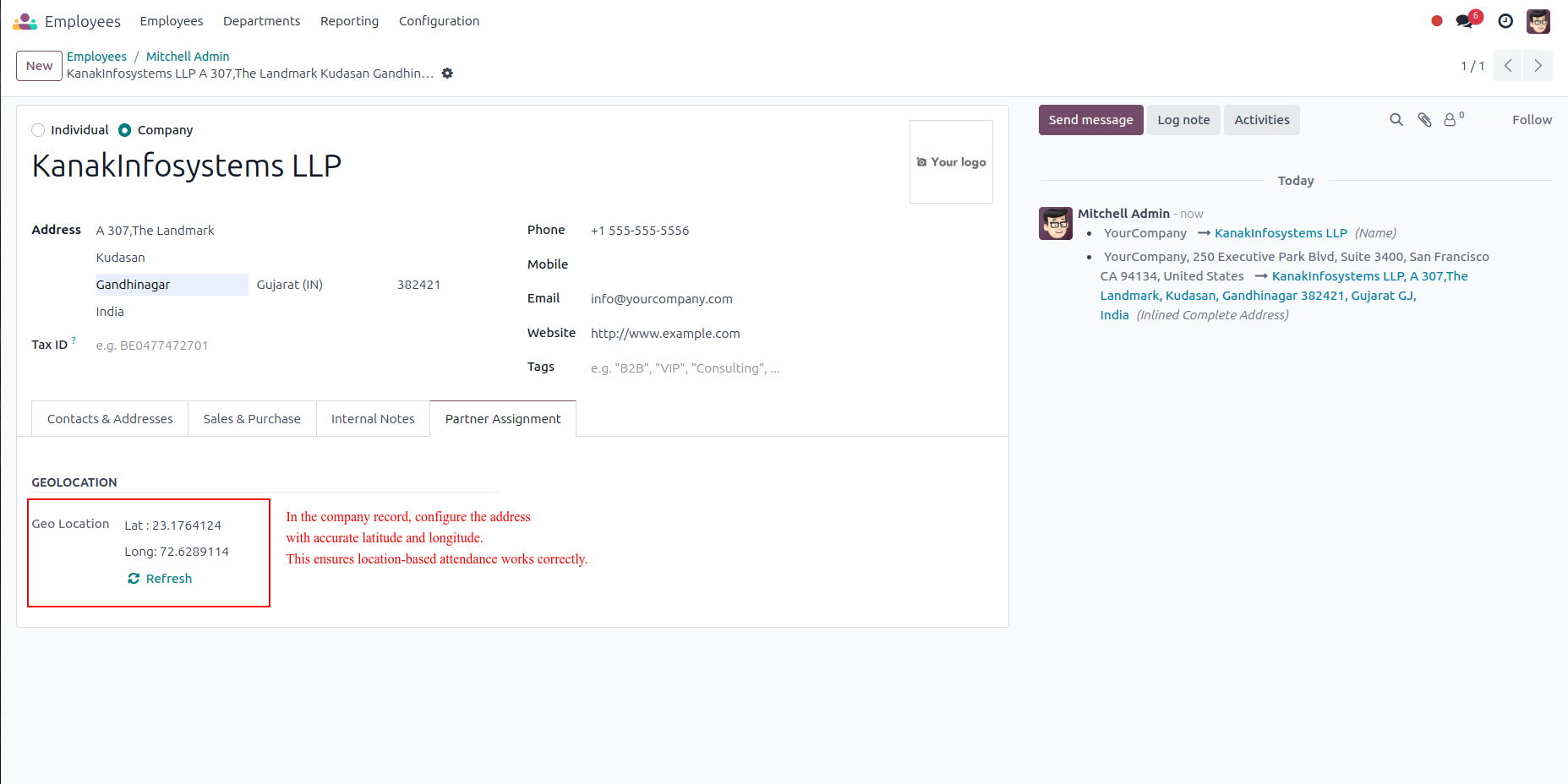Go to previous record arrow
The image size is (1568, 784).
(x=1508, y=66)
